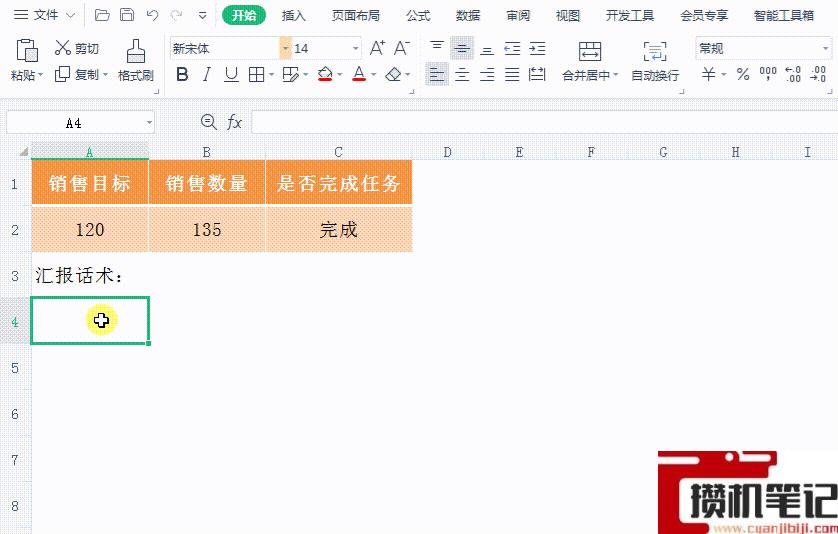The image size is (838, 534).
Task: Click the Save disk icon
Action: click(127, 15)
